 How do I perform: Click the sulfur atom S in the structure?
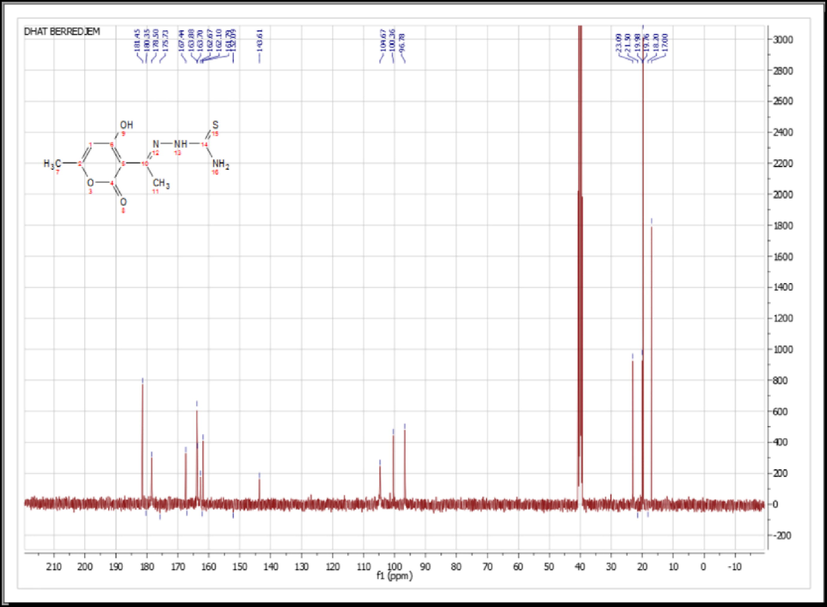pos(215,125)
